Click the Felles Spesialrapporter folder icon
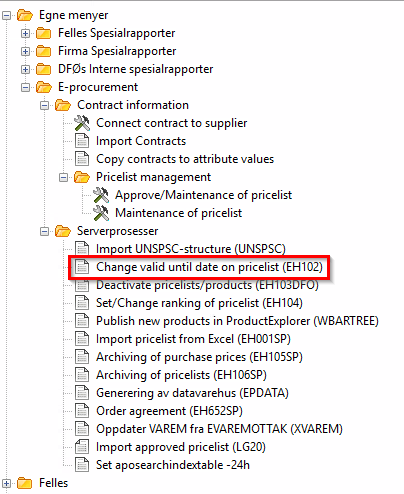 [x=44, y=33]
